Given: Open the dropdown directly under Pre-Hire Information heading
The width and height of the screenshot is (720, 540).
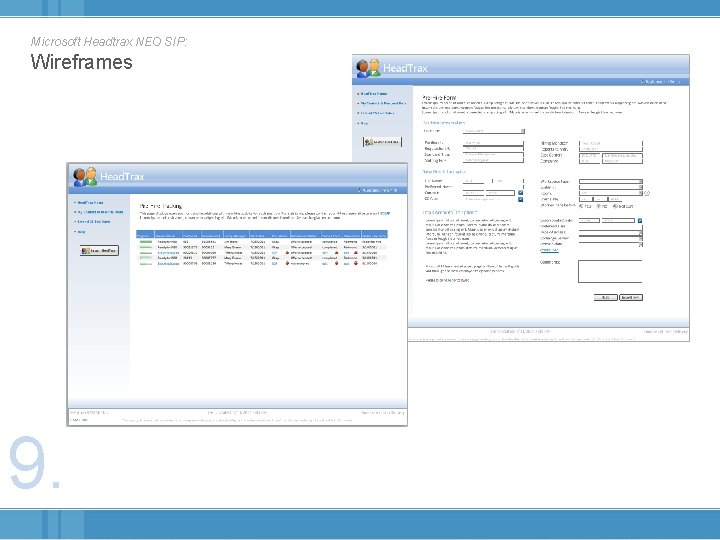Looking at the screenshot, I should (x=494, y=131).
